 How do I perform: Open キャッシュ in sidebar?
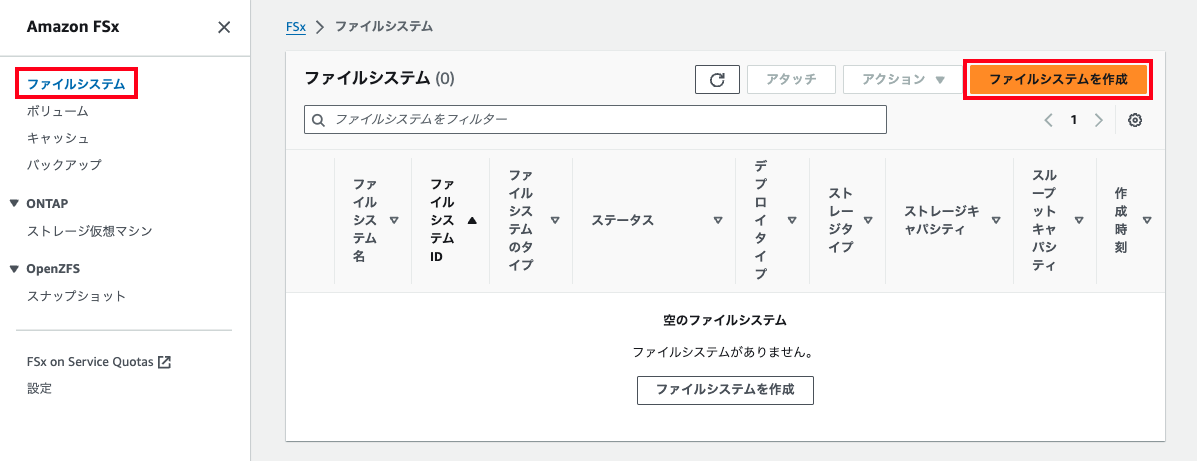click(x=57, y=138)
